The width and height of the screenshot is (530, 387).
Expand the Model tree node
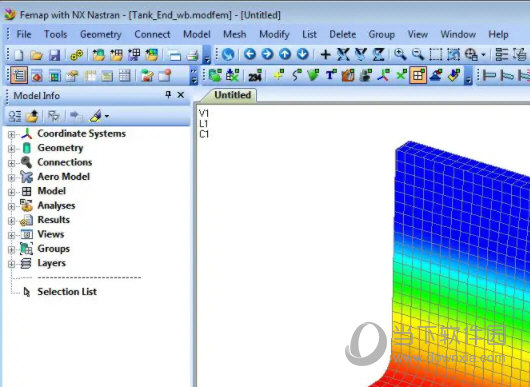11,192
